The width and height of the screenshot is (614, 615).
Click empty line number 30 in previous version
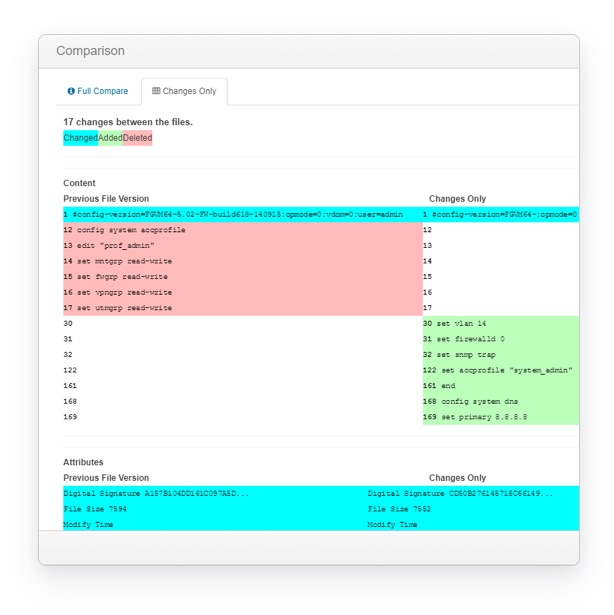point(68,324)
